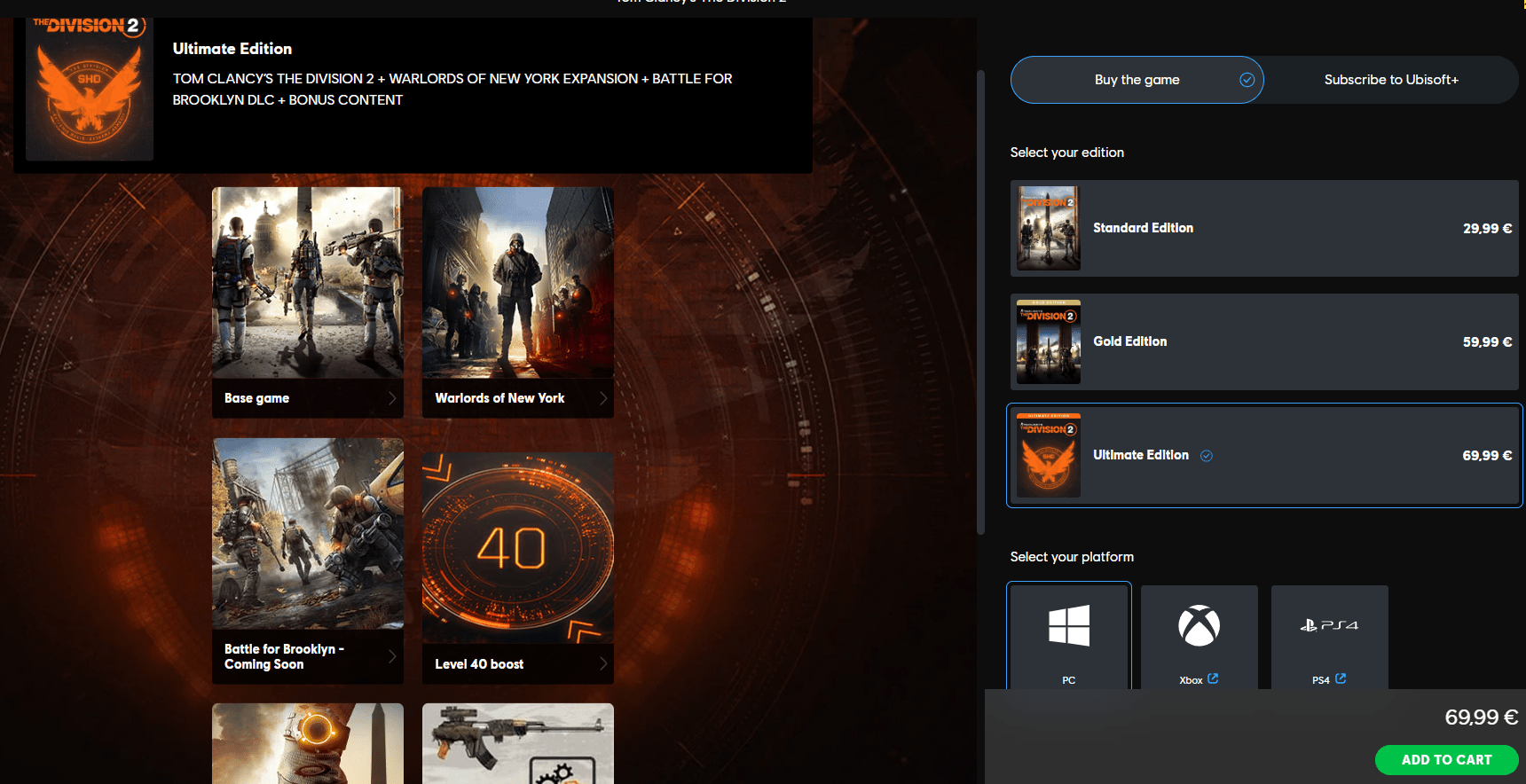
Task: Click the 'Ultimate Edition' heading text
Action: click(x=232, y=49)
